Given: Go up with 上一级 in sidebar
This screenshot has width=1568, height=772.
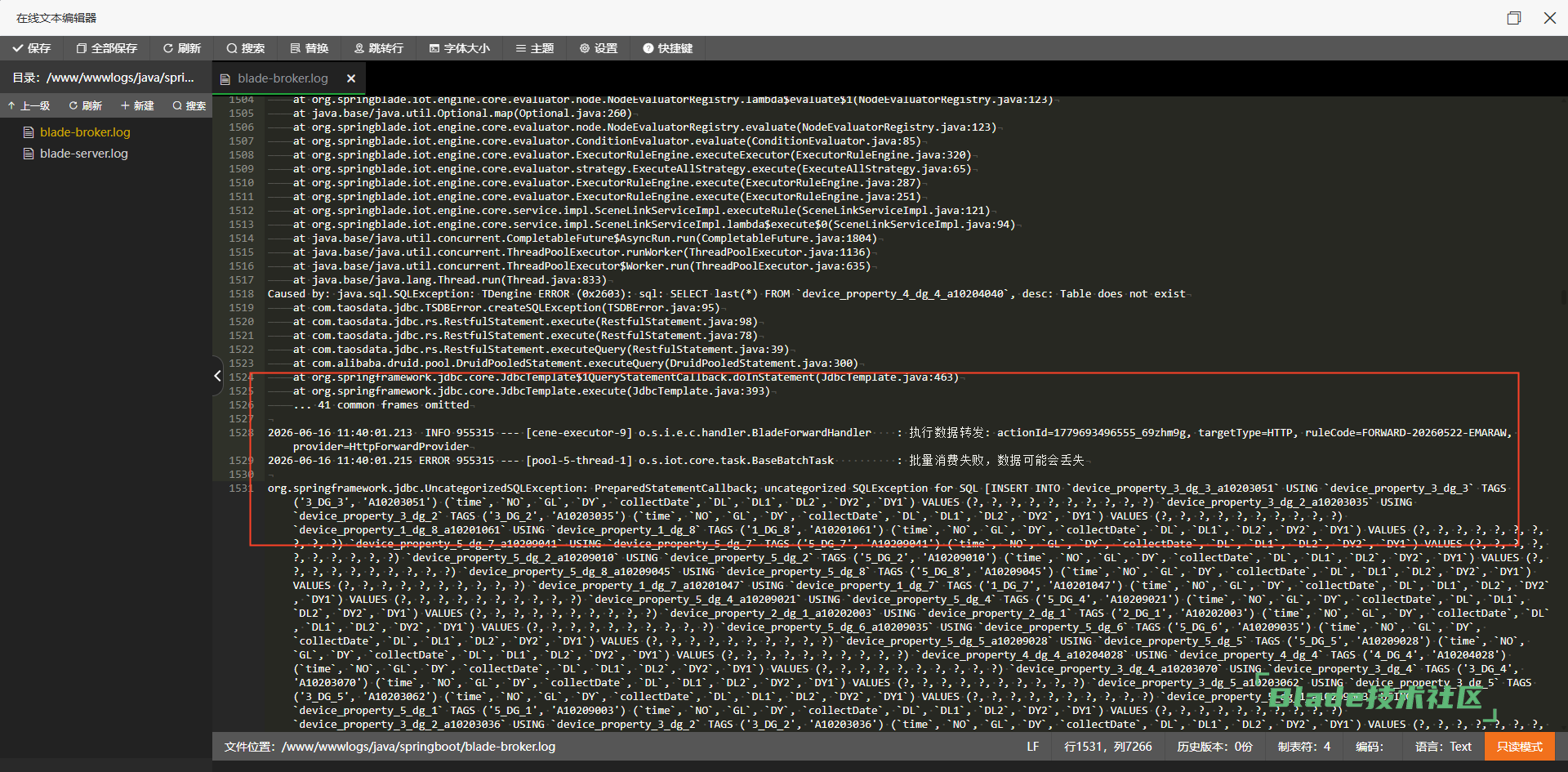Looking at the screenshot, I should tap(29, 105).
